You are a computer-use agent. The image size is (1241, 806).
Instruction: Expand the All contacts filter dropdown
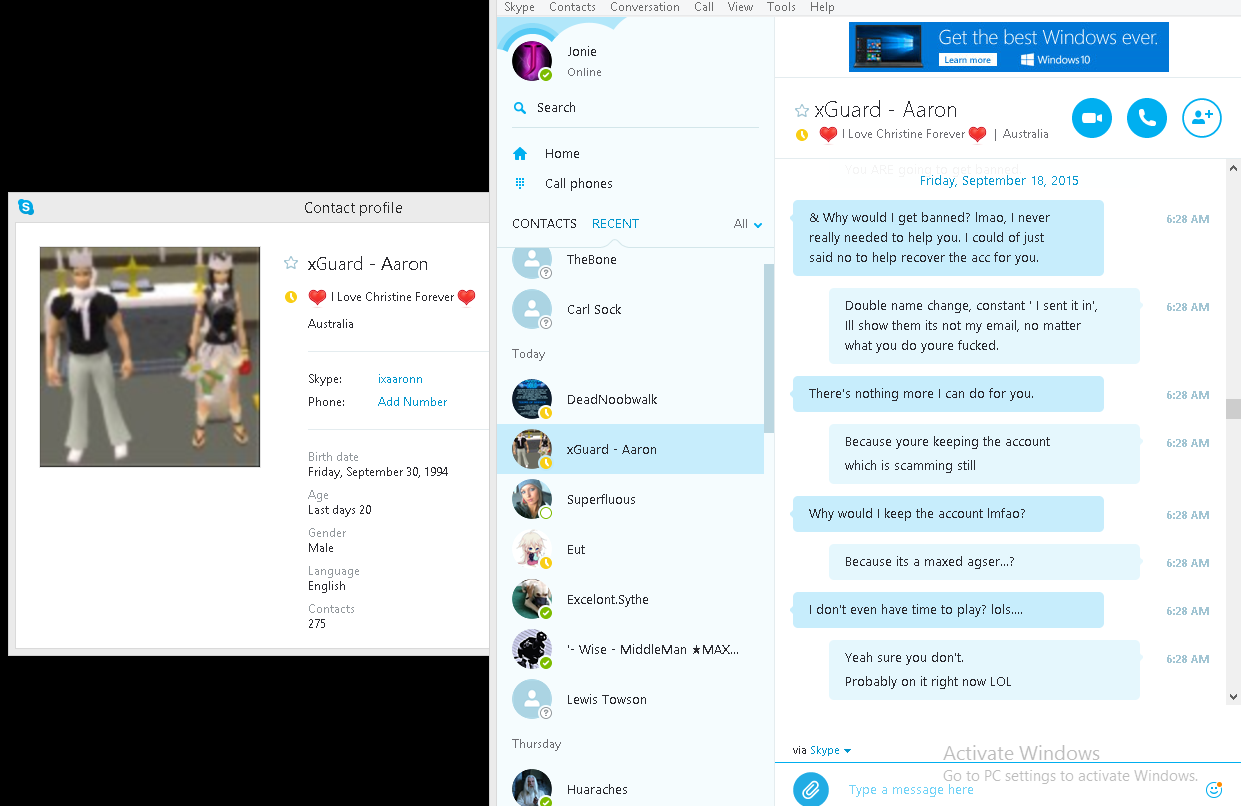coord(748,224)
